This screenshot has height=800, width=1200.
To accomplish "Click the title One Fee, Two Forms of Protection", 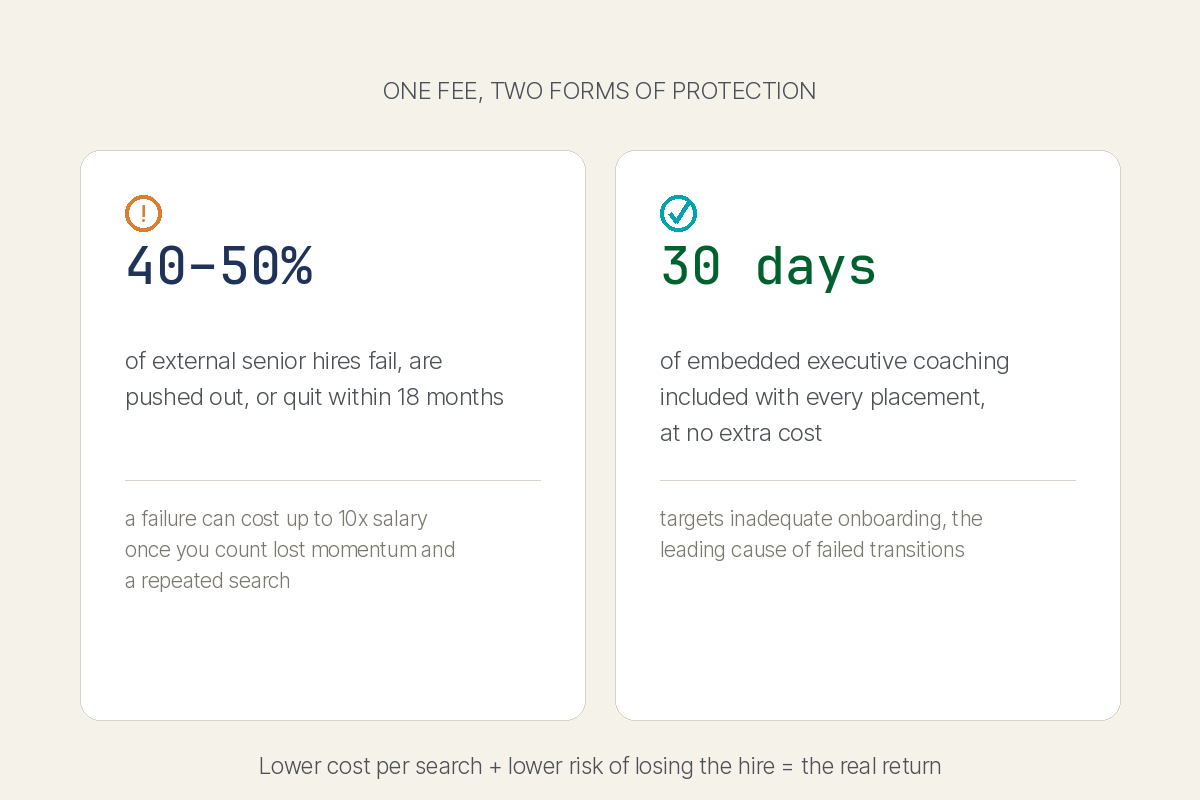I will pos(600,91).
